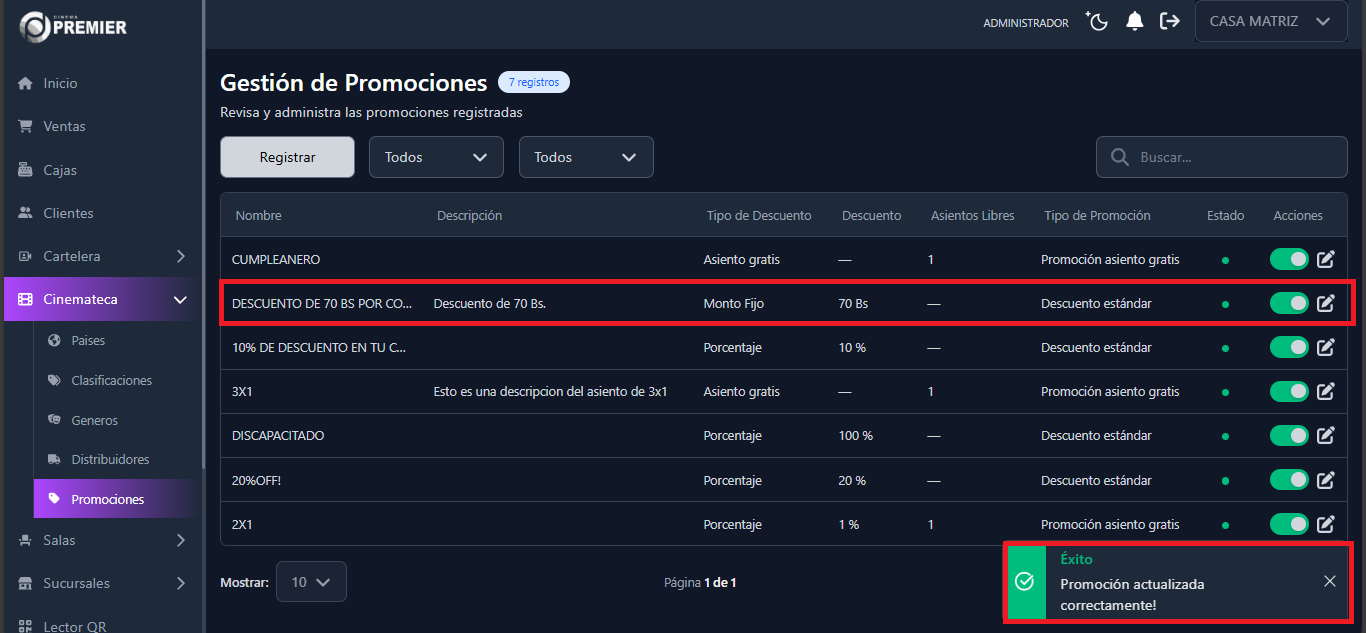The height and width of the screenshot is (633, 1366).
Task: Click the logout icon in header
Action: click(x=1169, y=21)
